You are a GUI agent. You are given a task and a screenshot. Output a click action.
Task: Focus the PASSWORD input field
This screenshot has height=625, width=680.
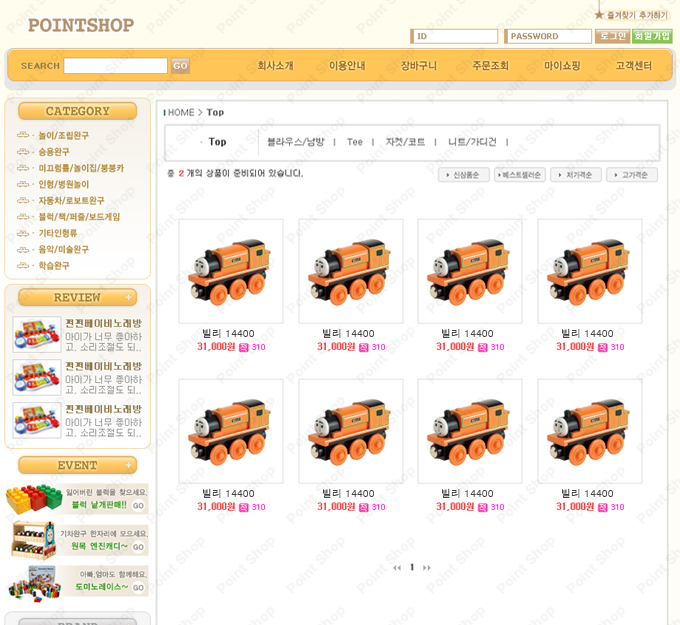click(x=548, y=36)
